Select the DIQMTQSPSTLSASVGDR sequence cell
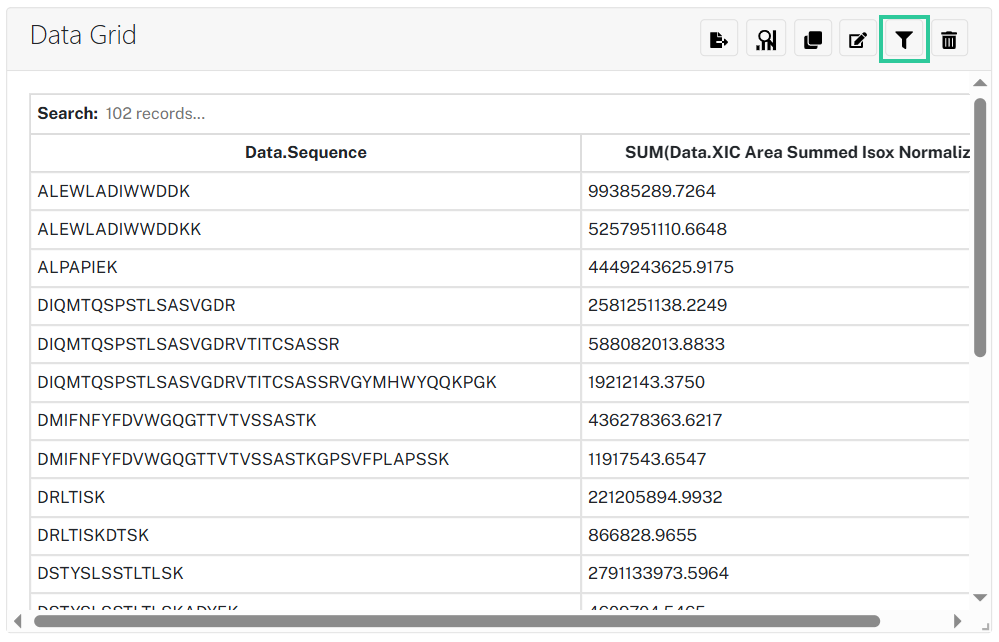The height and width of the screenshot is (642, 999). coord(305,306)
